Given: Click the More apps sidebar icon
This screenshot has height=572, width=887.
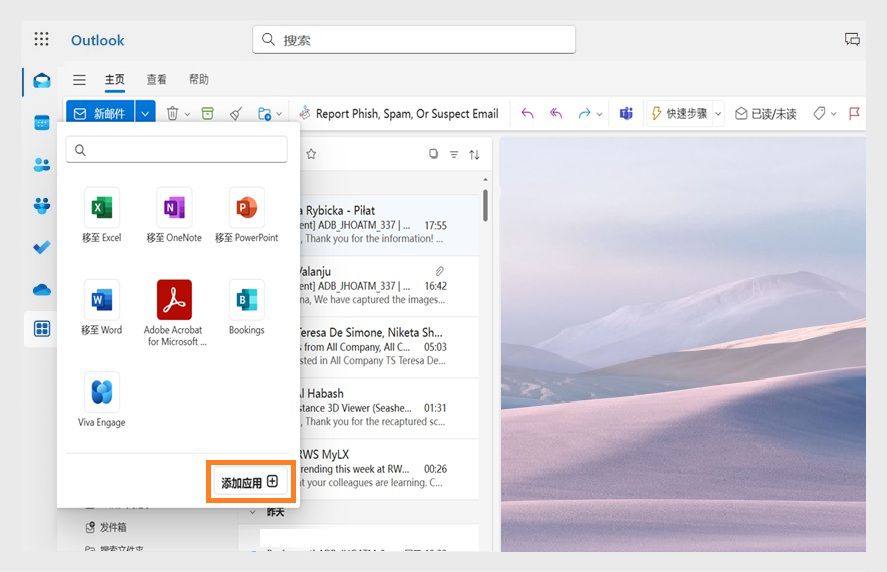Looking at the screenshot, I should click(x=42, y=329).
